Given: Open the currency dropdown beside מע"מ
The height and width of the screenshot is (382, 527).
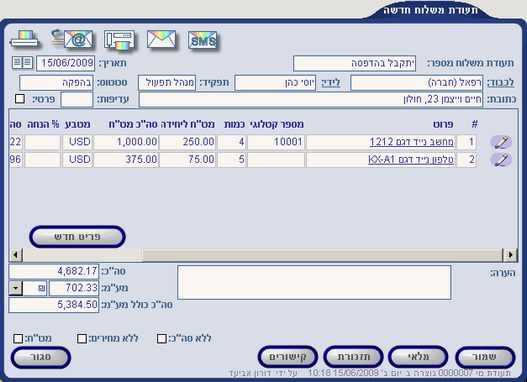Looking at the screenshot, I should point(15,288).
